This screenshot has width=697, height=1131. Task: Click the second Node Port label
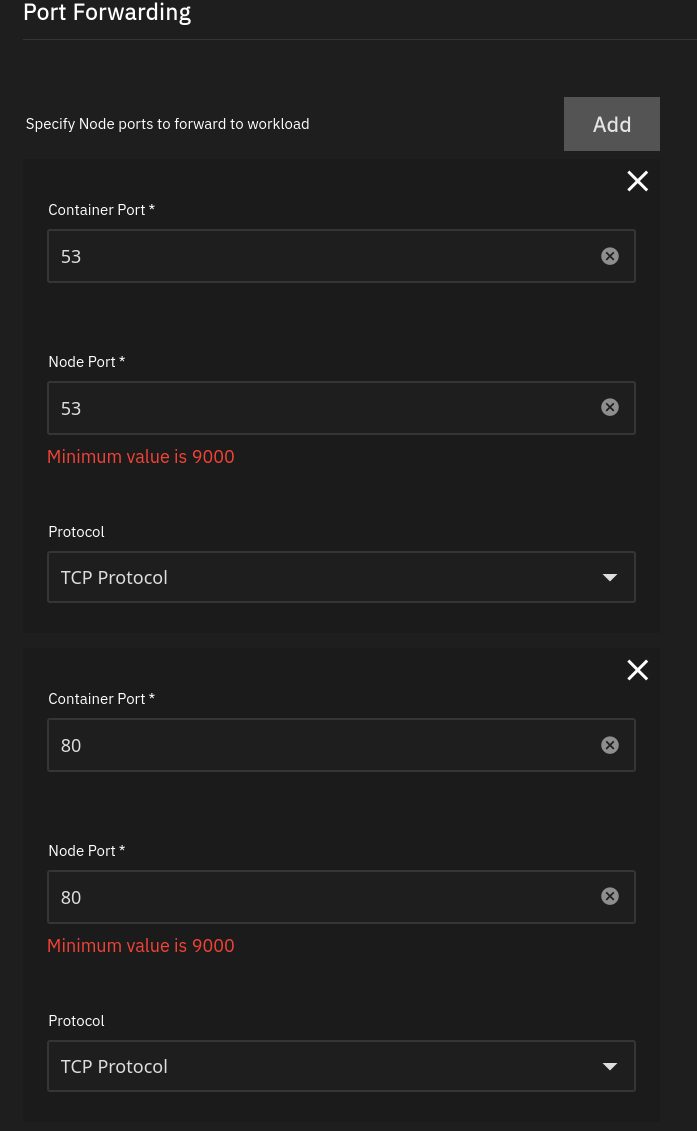87,851
